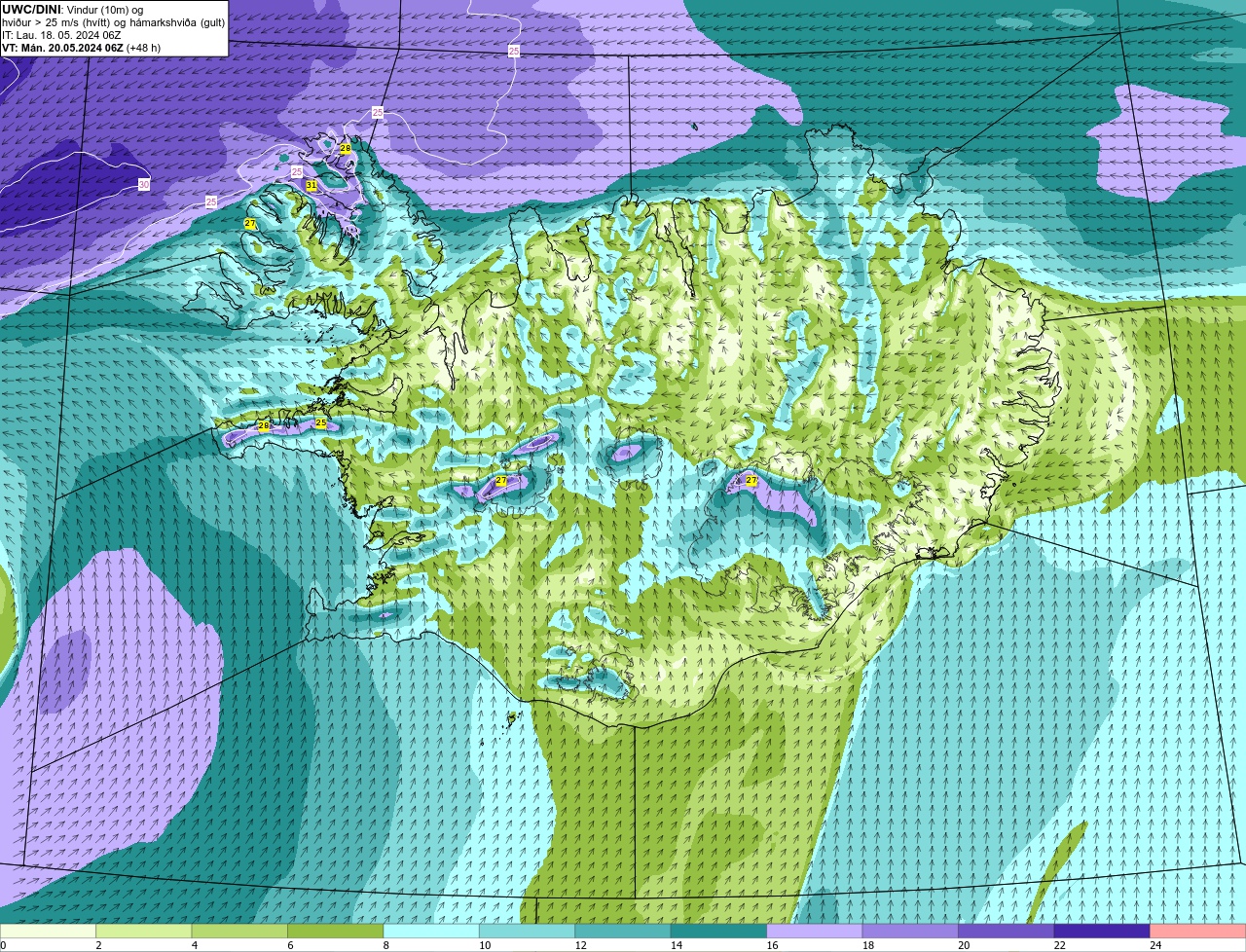Click the yellow "25" gust label on Snæfellsnes peninsula
Image resolution: width=1246 pixels, height=952 pixels.
321,423
